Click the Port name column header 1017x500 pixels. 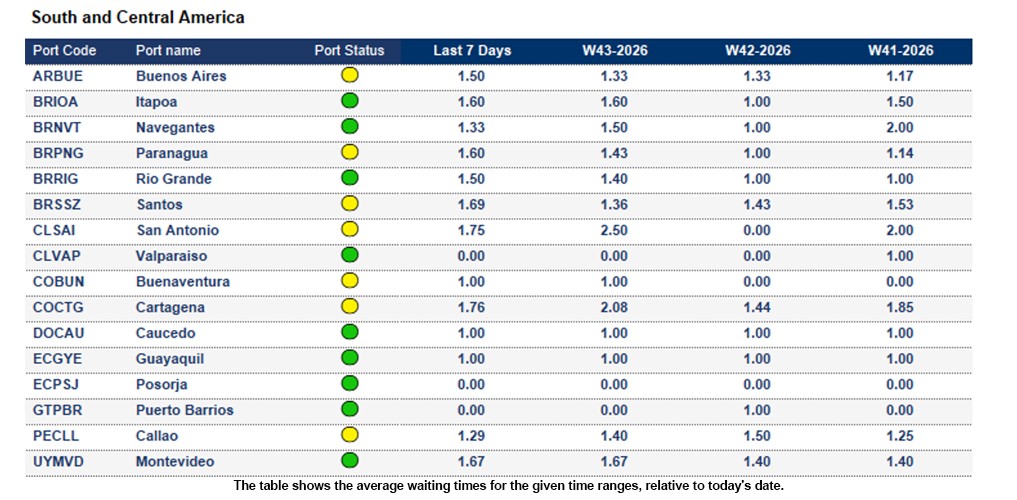coord(168,51)
